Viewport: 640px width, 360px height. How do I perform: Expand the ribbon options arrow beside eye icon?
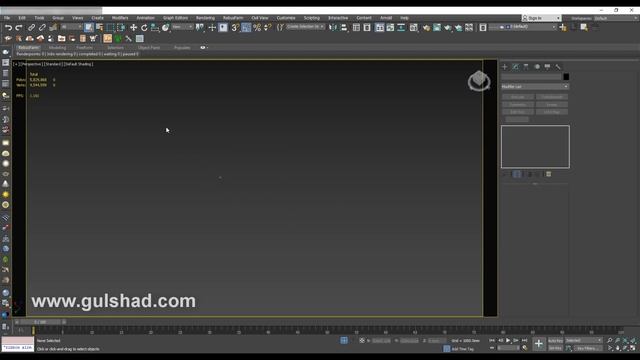(x=207, y=48)
